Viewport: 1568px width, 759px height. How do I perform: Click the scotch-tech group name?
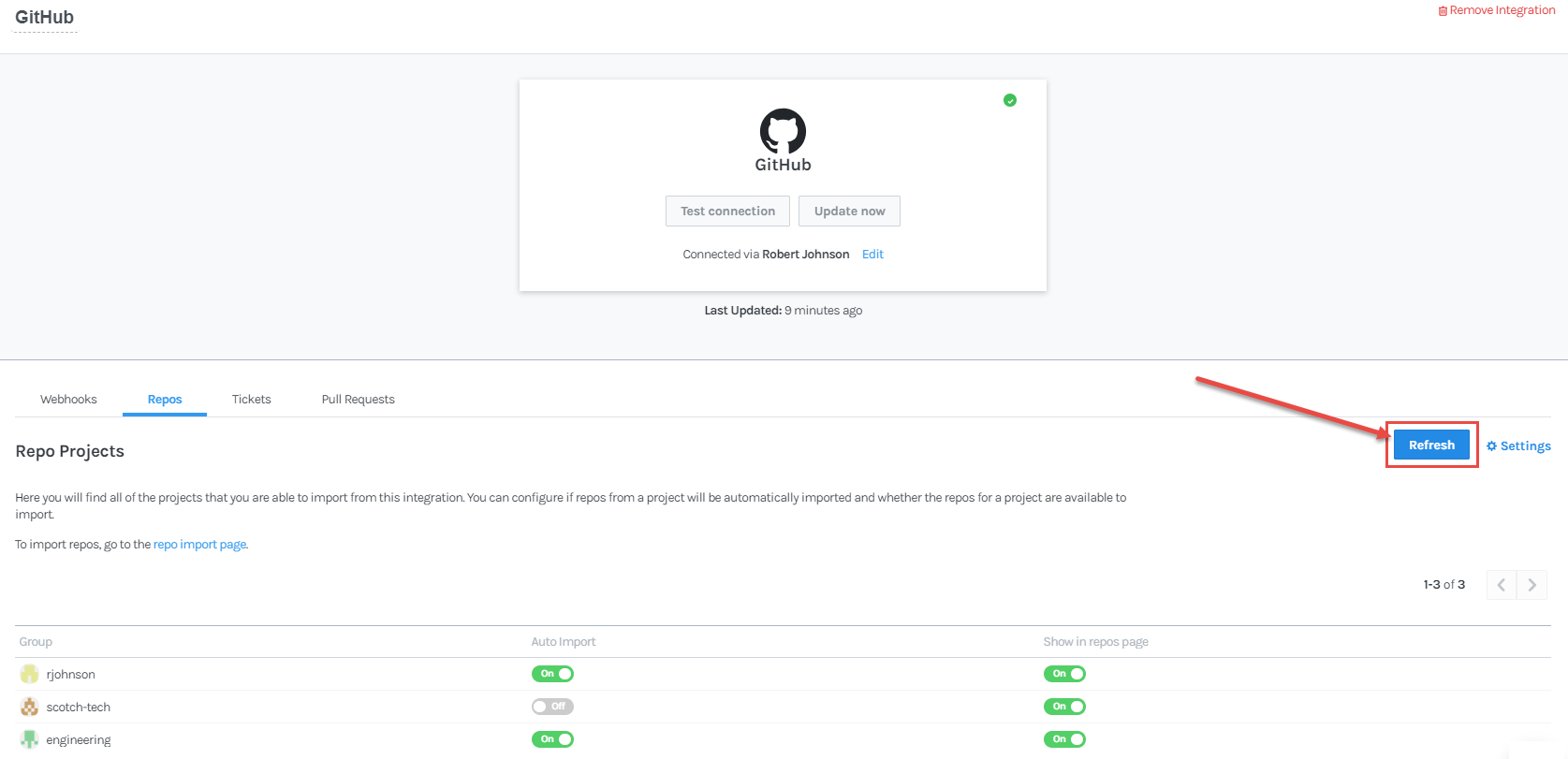click(x=79, y=708)
